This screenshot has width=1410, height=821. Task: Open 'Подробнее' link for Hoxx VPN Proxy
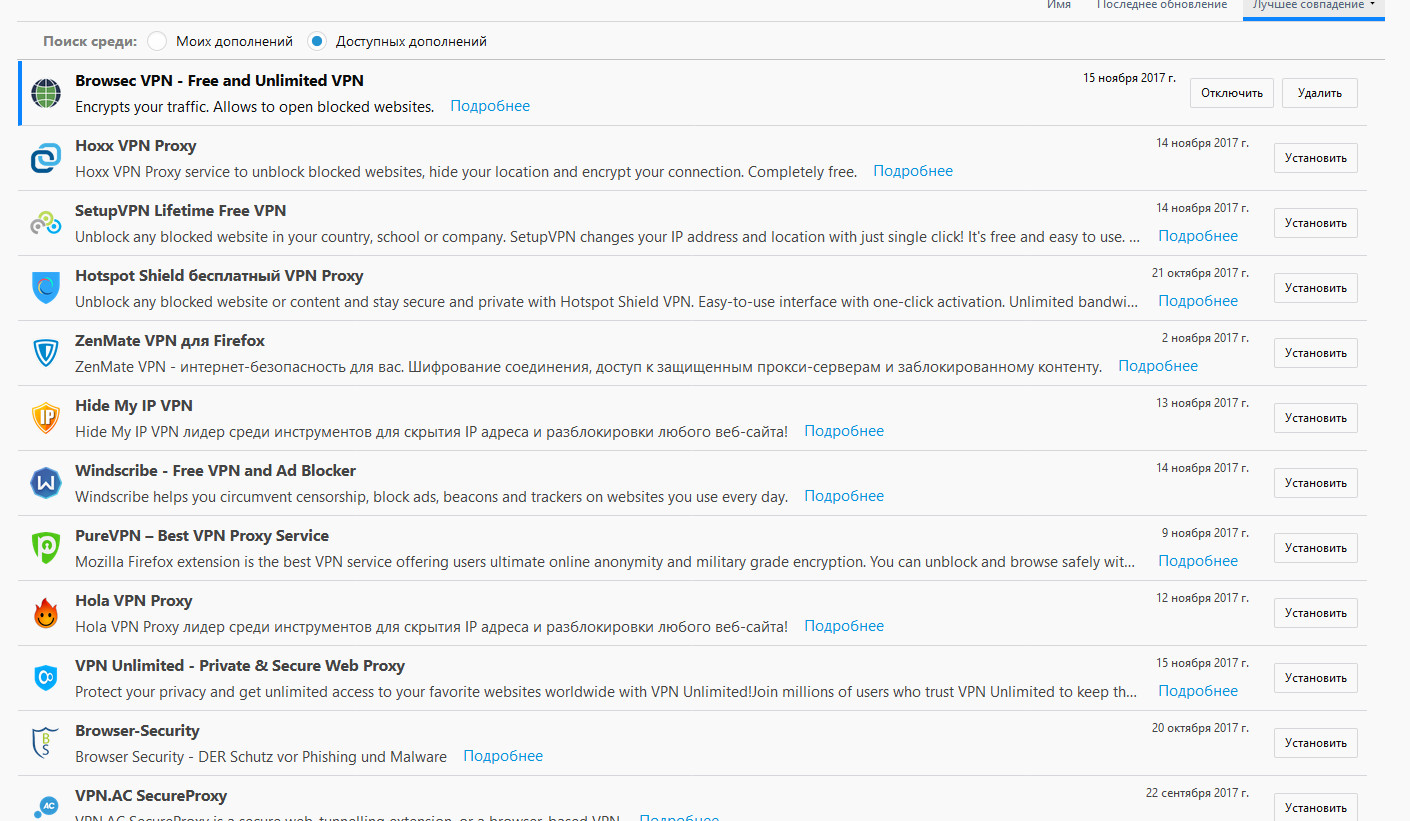pyautogui.click(x=913, y=171)
